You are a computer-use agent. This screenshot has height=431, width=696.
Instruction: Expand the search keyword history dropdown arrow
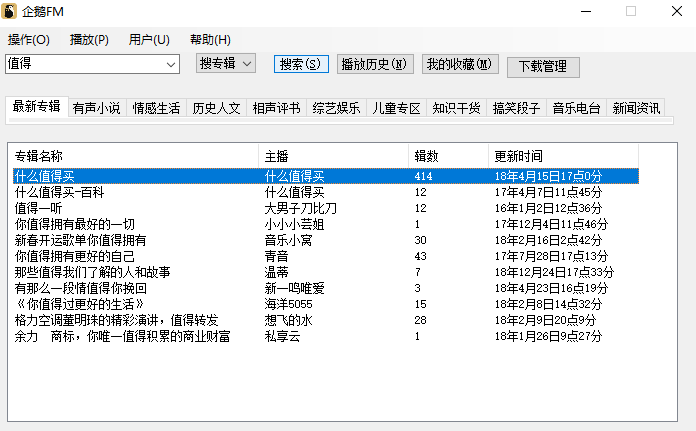pos(171,64)
